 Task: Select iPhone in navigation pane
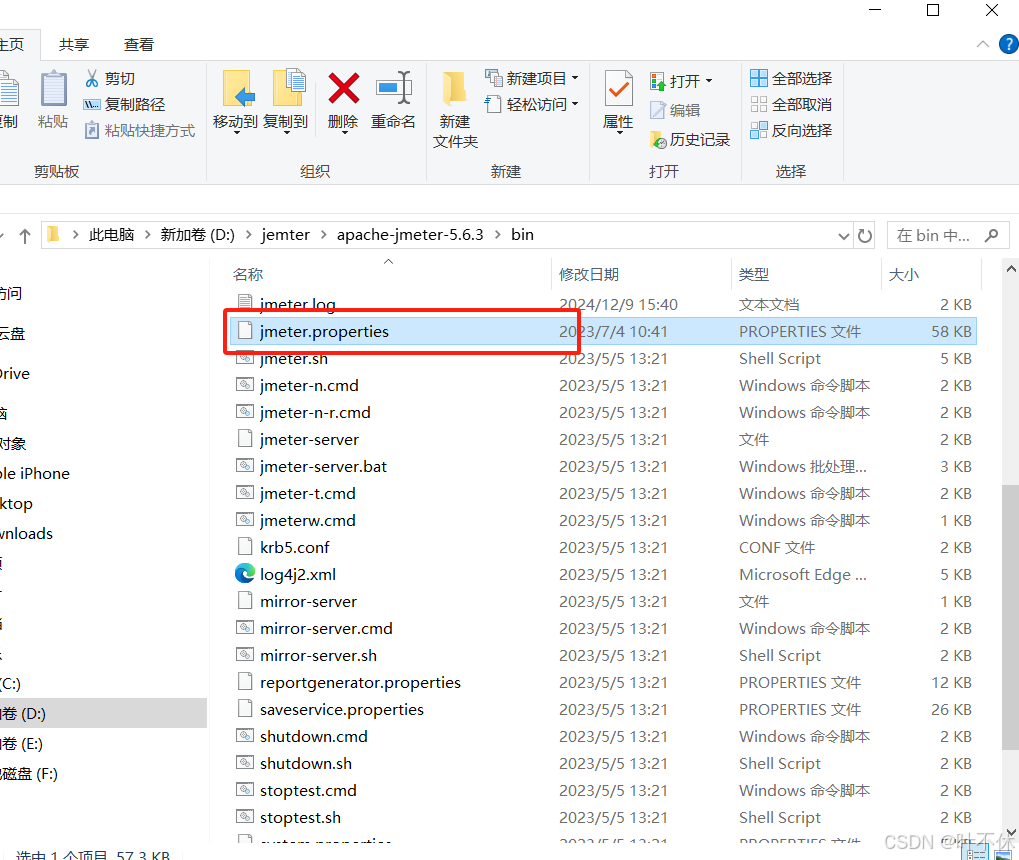(35, 473)
